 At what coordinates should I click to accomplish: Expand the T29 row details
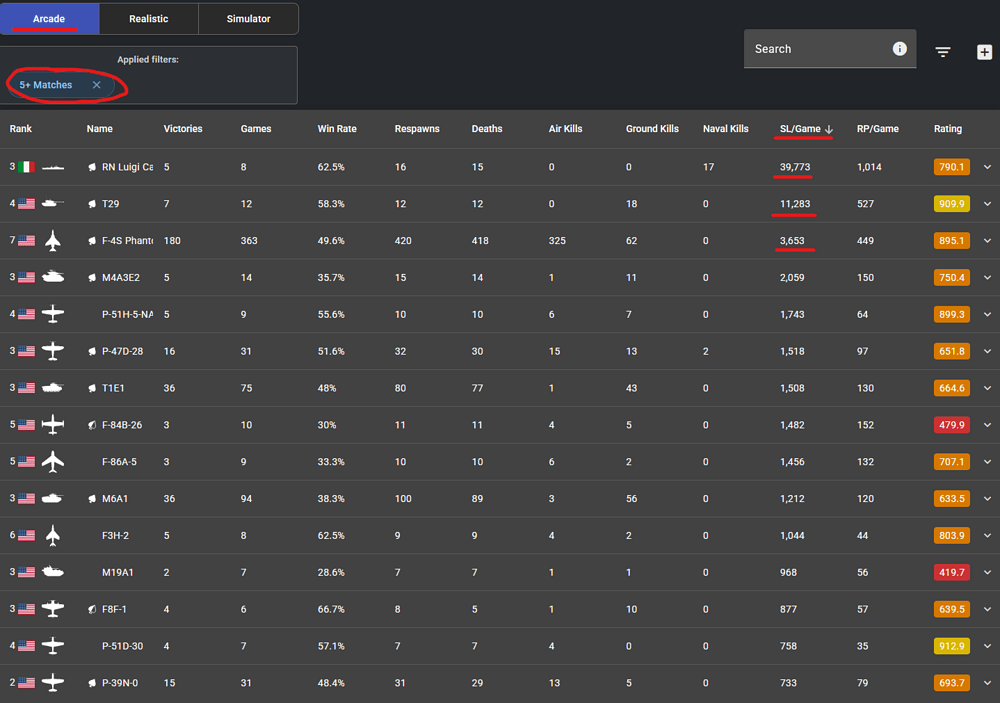[988, 204]
